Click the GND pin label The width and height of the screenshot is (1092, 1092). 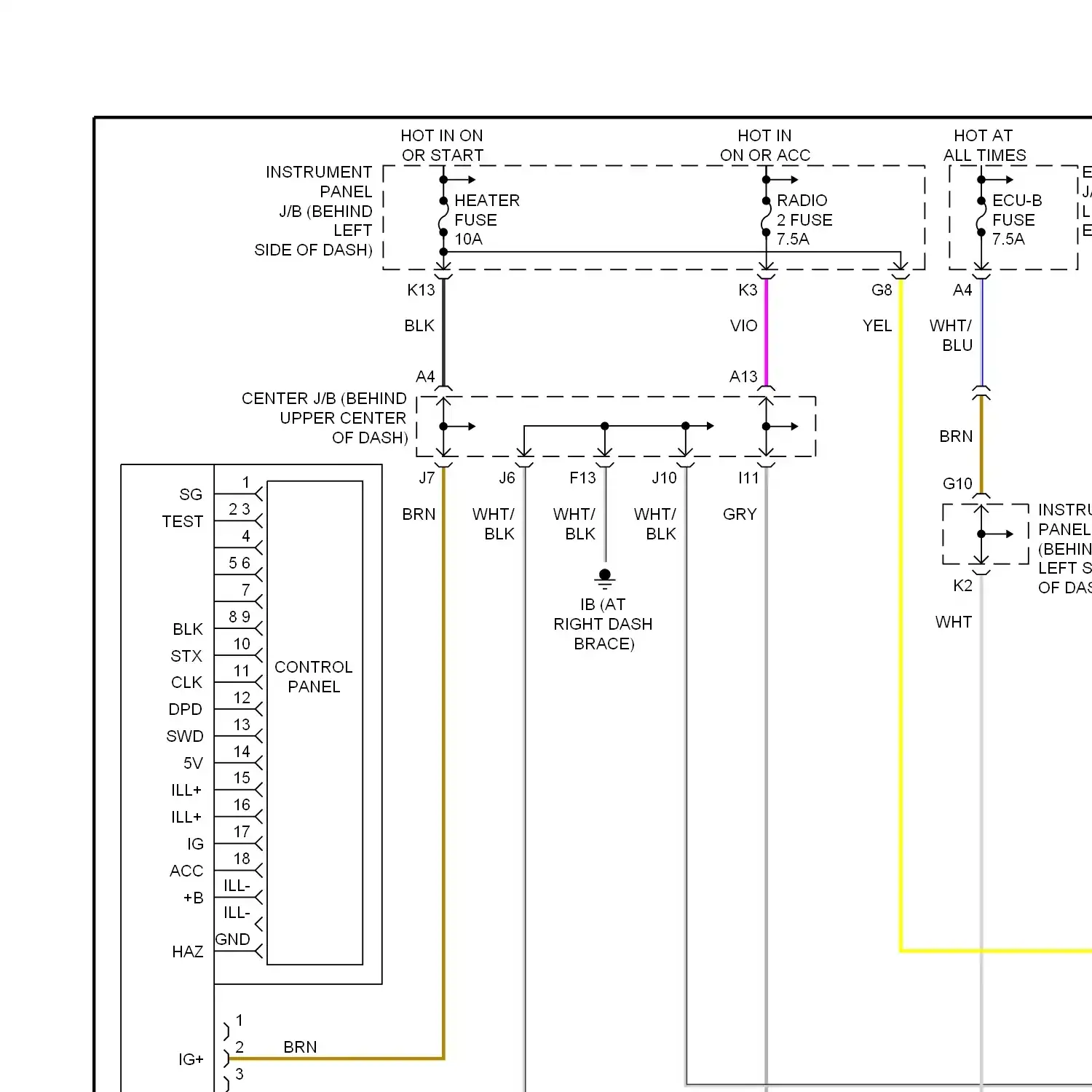[233, 940]
